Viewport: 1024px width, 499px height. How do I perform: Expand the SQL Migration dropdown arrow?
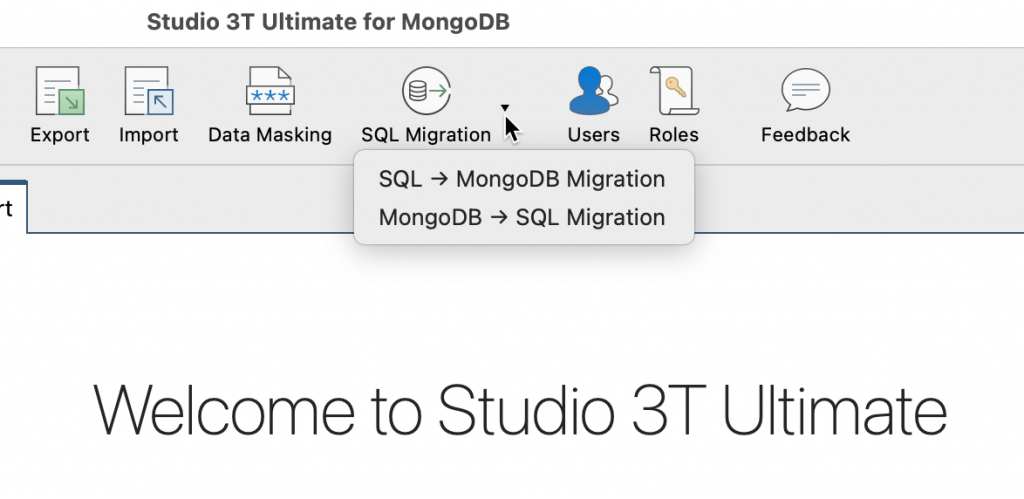(x=505, y=108)
